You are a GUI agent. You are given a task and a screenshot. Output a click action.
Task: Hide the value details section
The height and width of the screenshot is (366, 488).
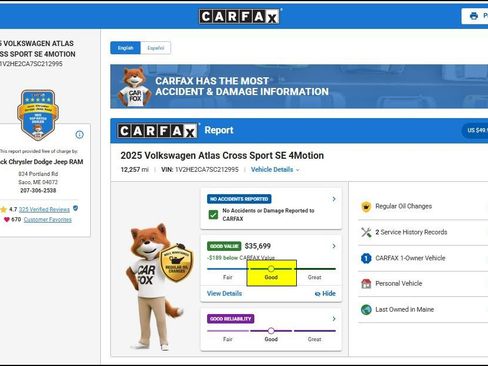325,294
